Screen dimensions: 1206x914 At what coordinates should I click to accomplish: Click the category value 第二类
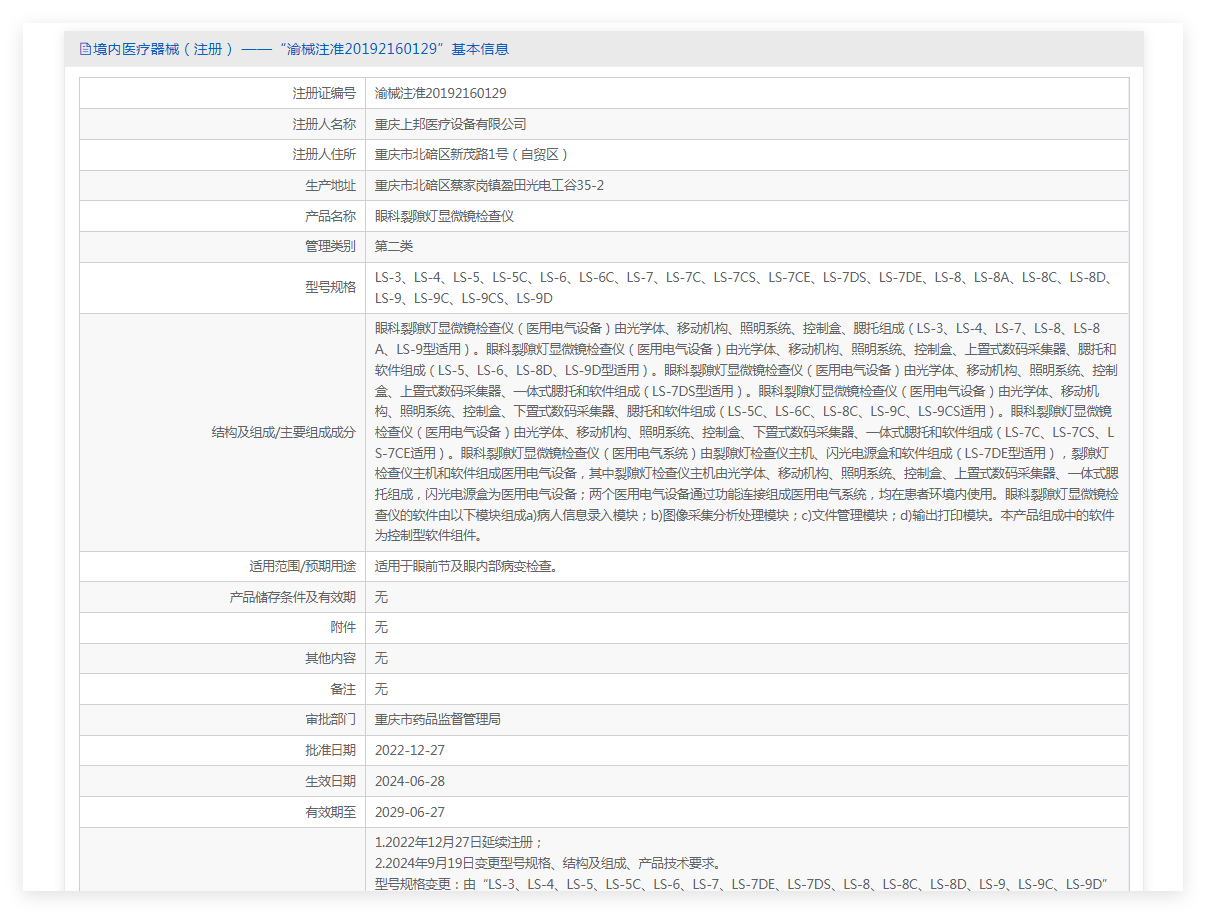tap(394, 247)
